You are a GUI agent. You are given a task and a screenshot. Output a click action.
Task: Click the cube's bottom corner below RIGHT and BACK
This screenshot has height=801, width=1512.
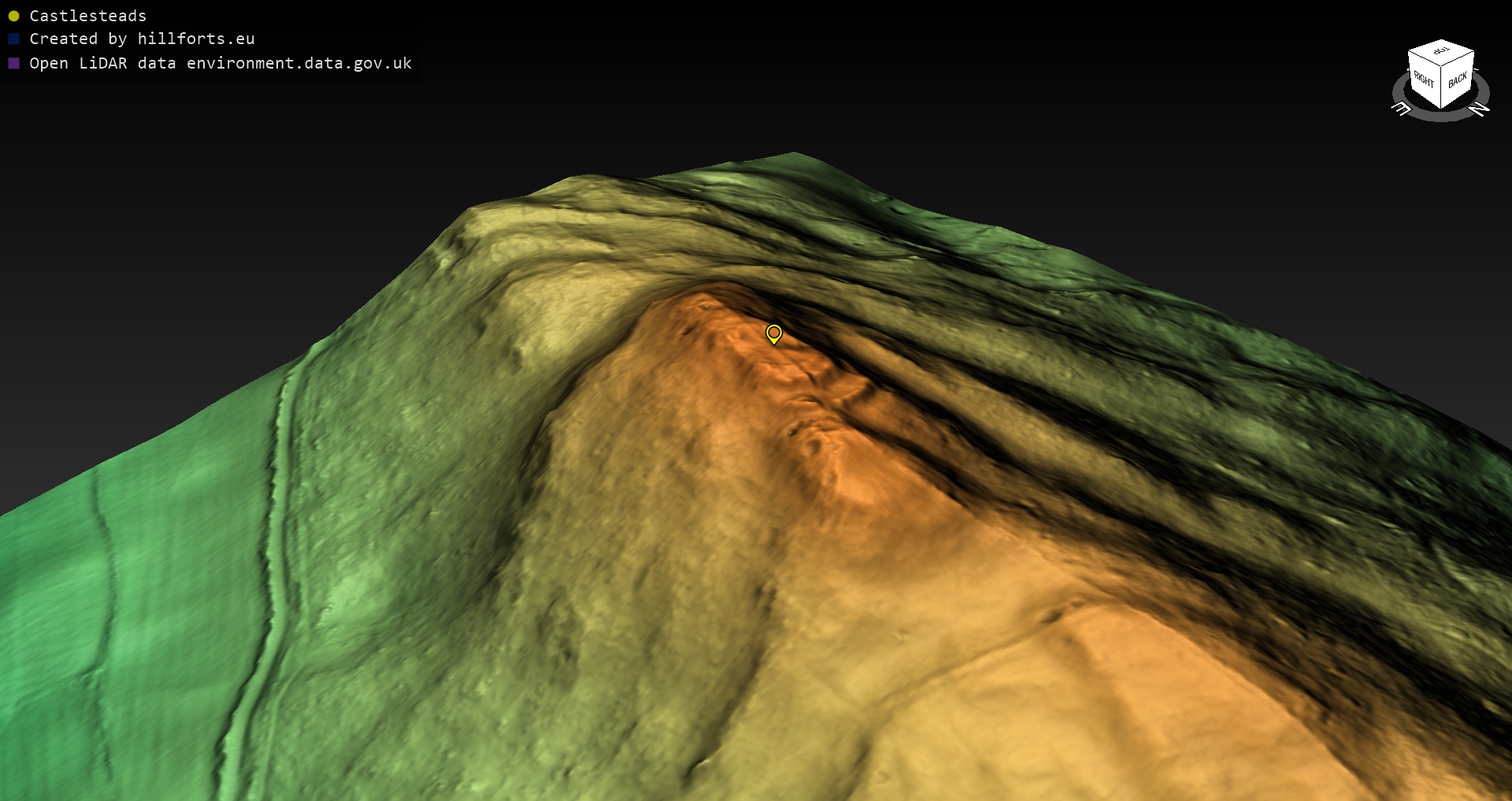click(x=1441, y=108)
